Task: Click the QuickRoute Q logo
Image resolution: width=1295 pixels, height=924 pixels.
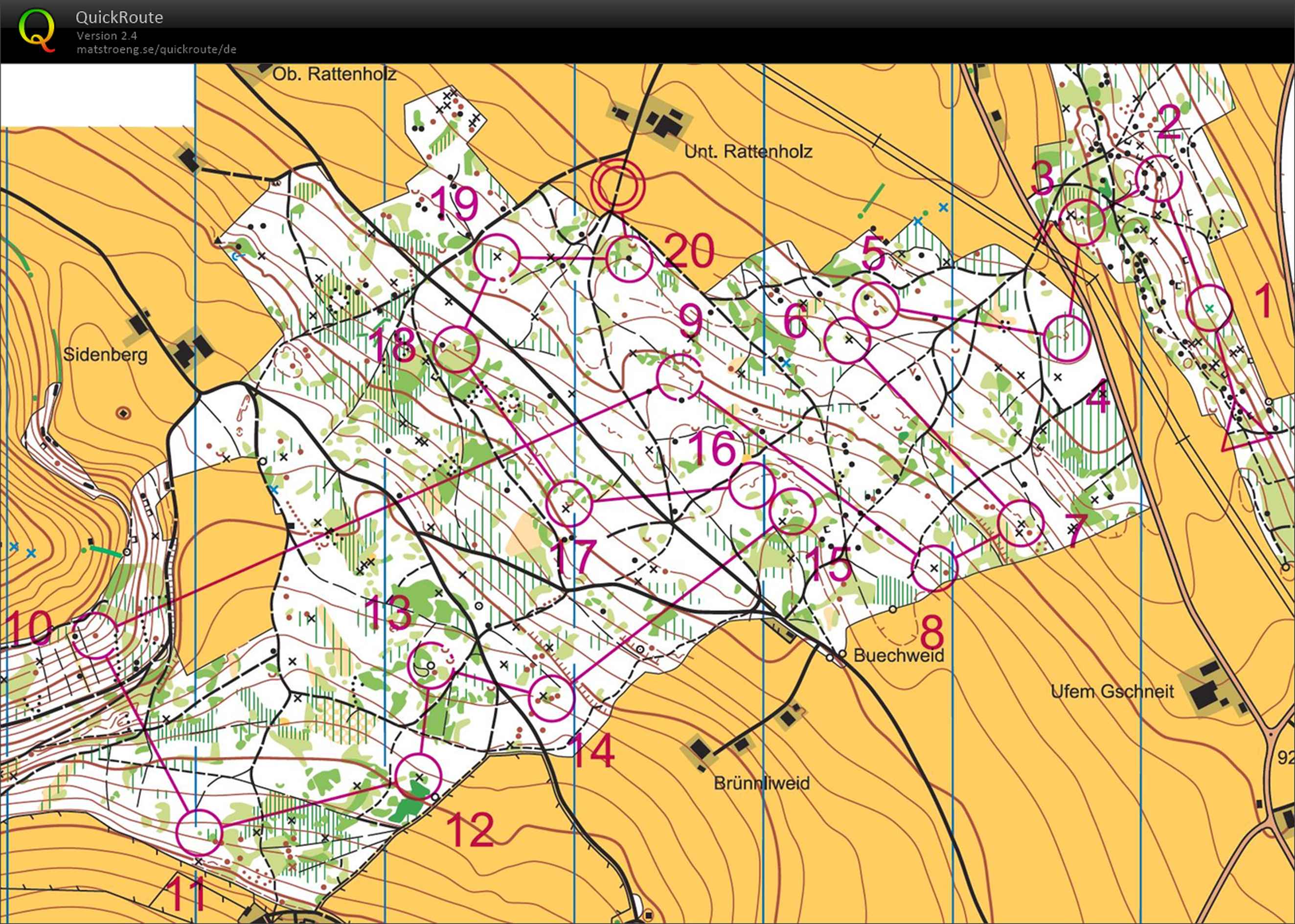Action: [x=37, y=30]
